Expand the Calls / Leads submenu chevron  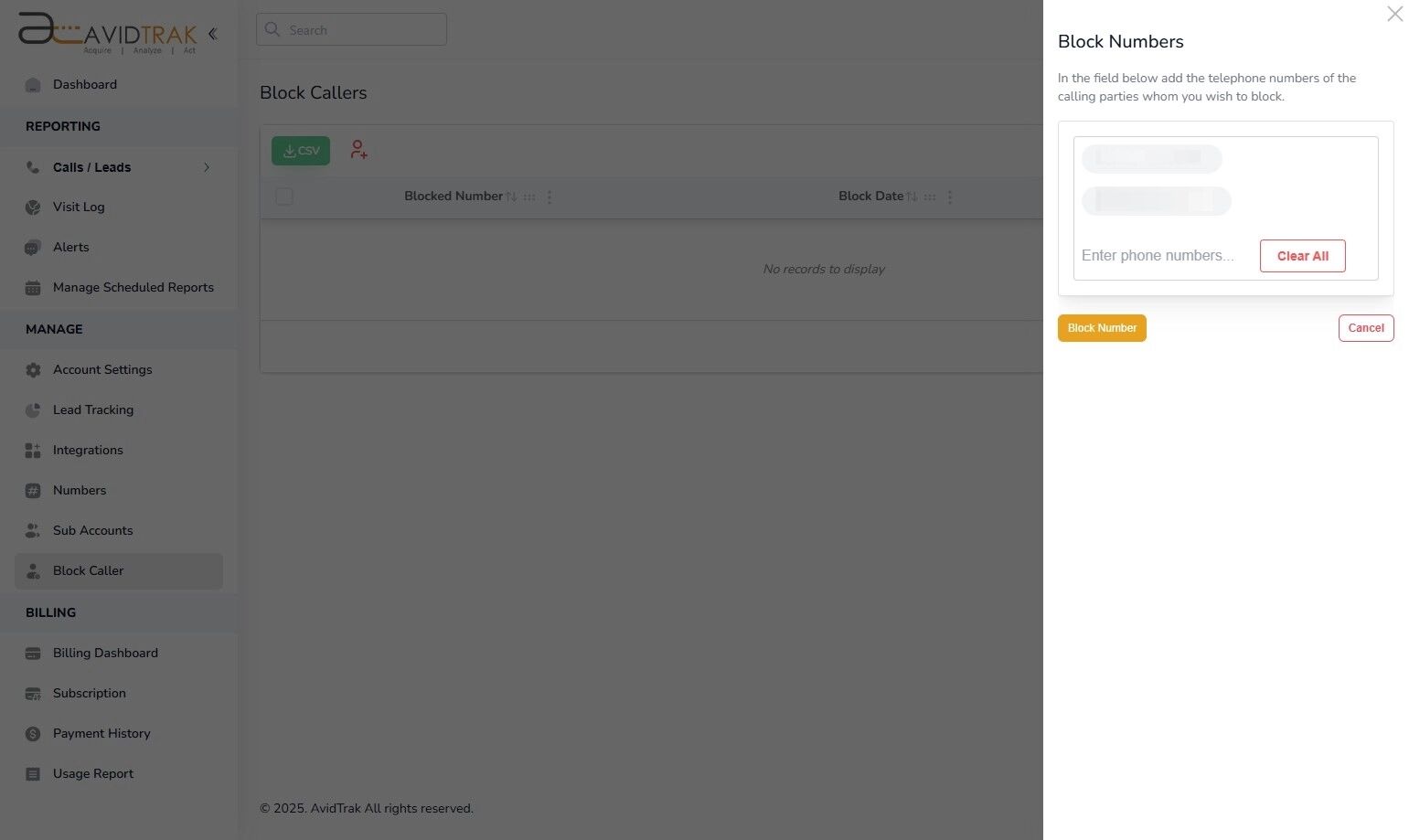pyautogui.click(x=207, y=167)
